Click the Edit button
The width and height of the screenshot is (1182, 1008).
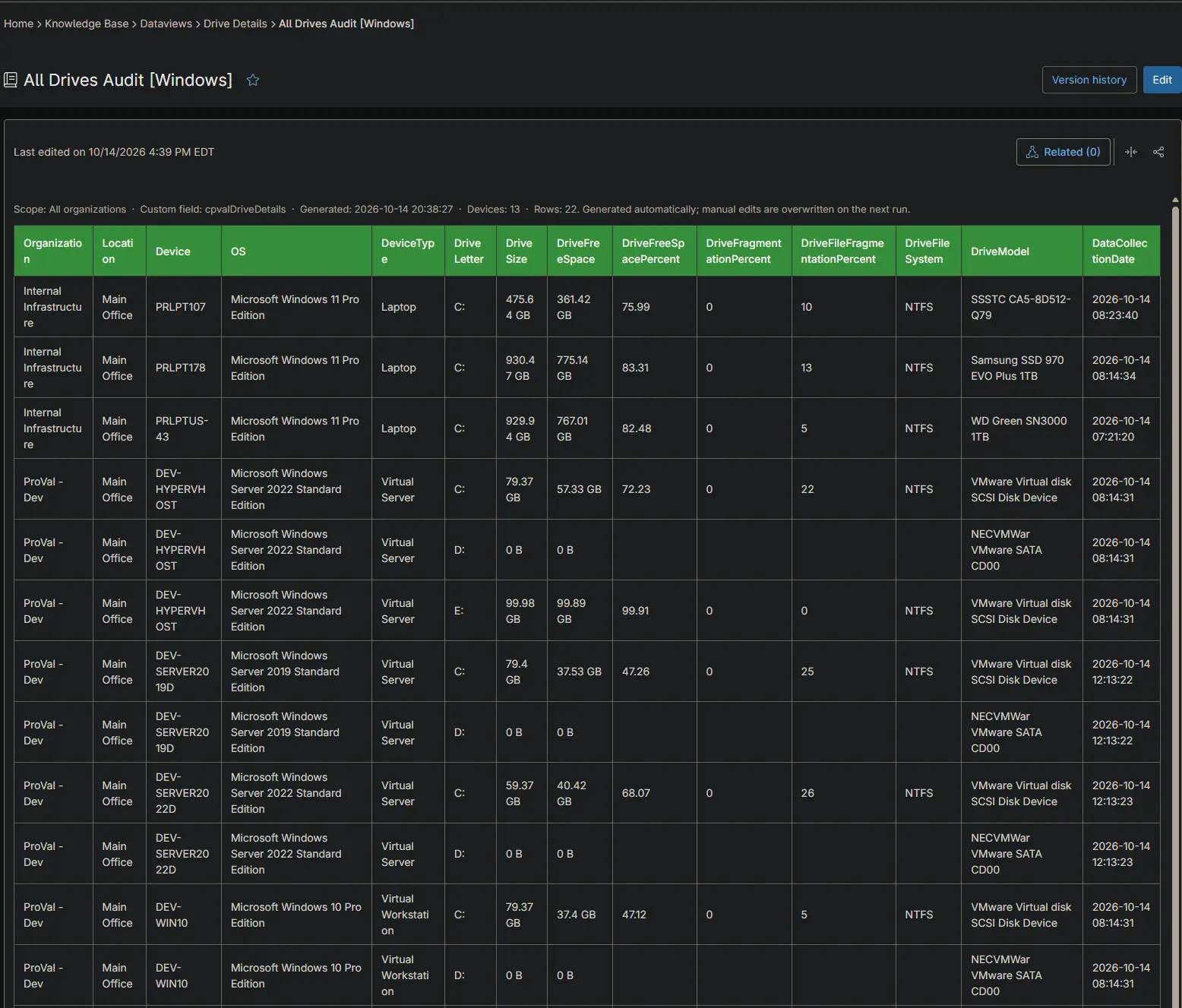(1162, 80)
